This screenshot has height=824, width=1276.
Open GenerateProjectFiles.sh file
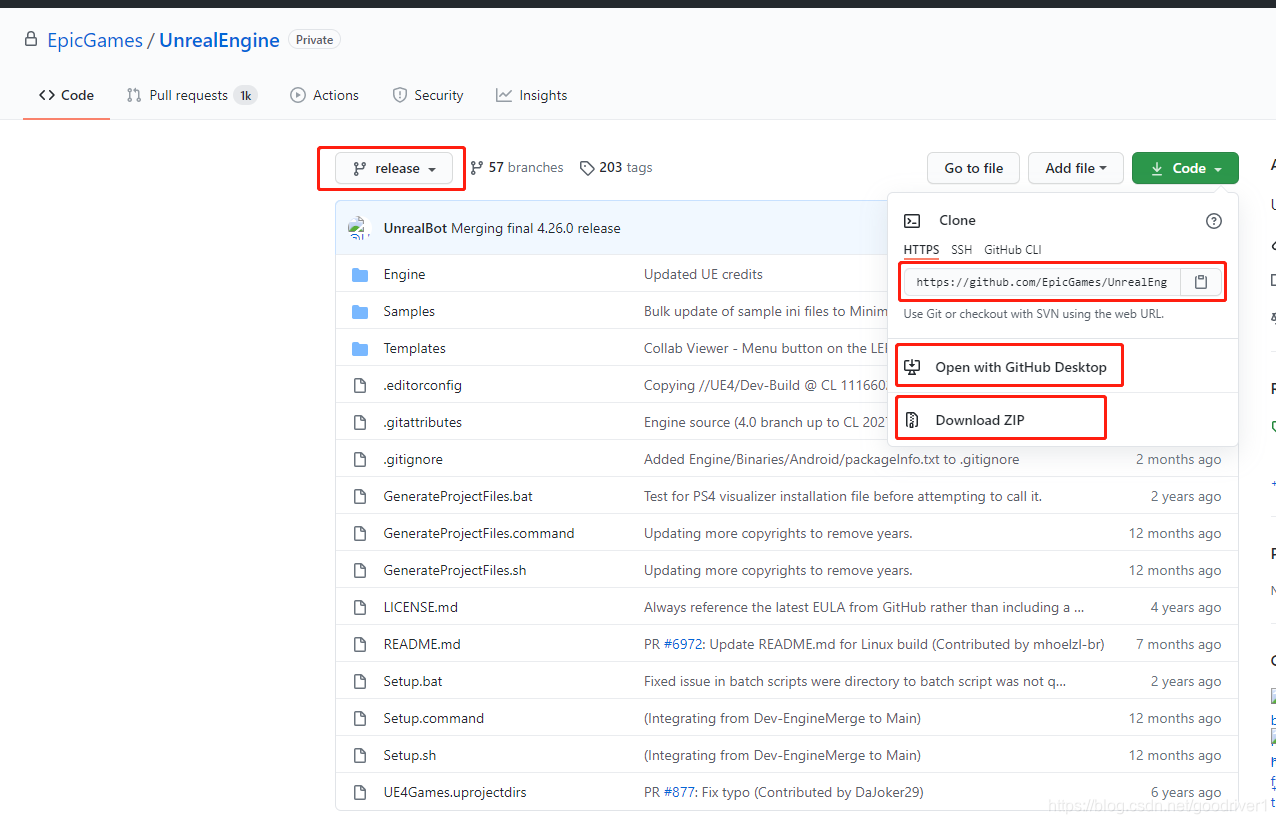[x=455, y=570]
